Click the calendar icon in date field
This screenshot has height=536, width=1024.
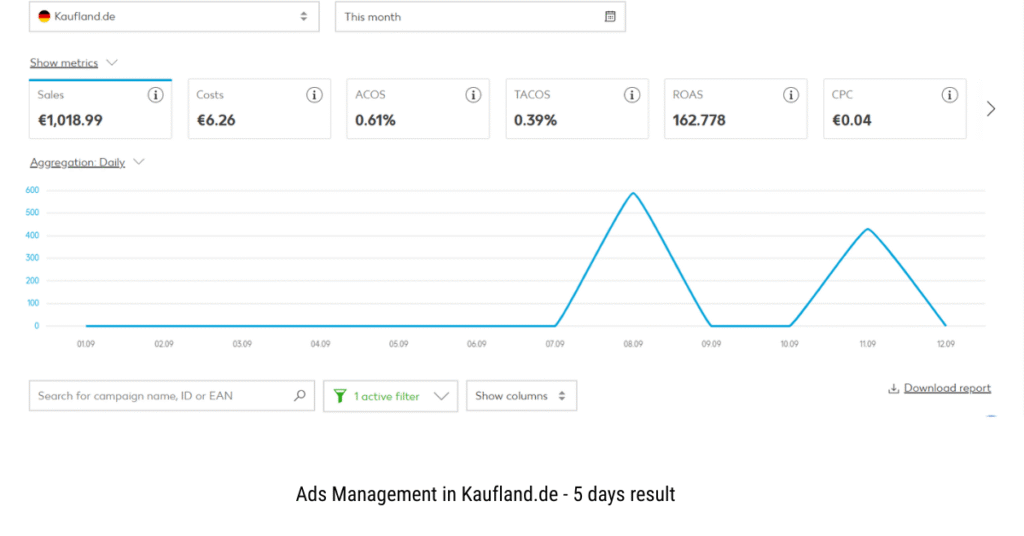pyautogui.click(x=610, y=17)
